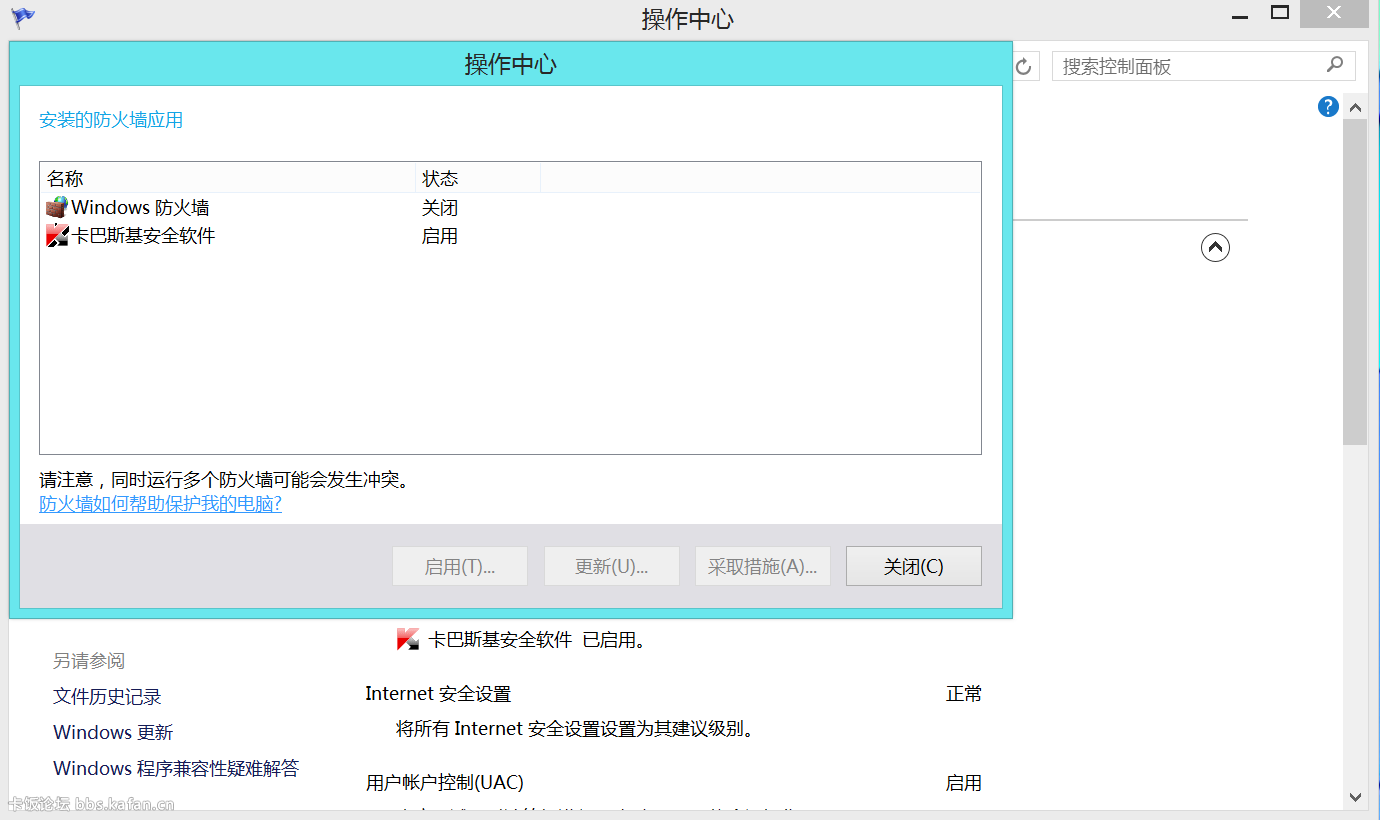This screenshot has width=1380, height=820.
Task: Click the Kaspersky icon beside 已启用 text
Action: [x=407, y=639]
